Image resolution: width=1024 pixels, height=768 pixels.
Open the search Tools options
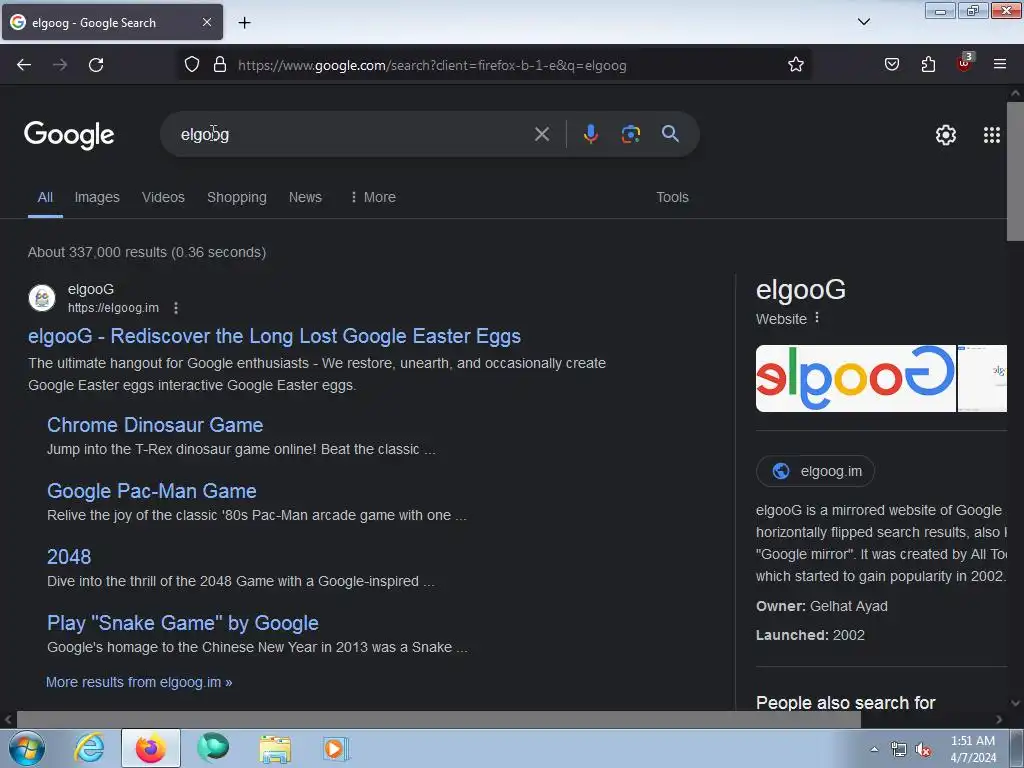(672, 197)
